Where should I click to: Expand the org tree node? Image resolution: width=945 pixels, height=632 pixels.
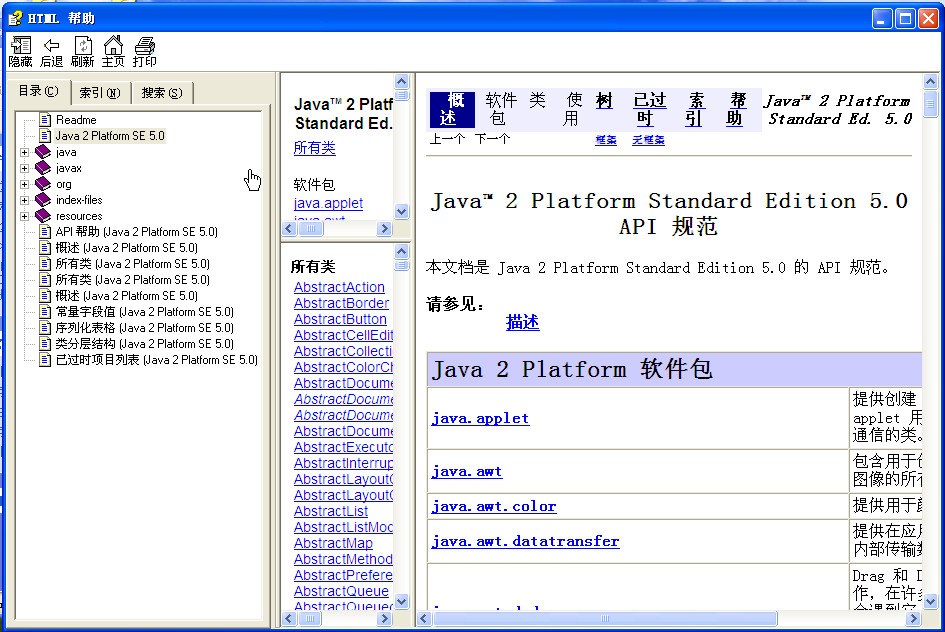[x=25, y=184]
